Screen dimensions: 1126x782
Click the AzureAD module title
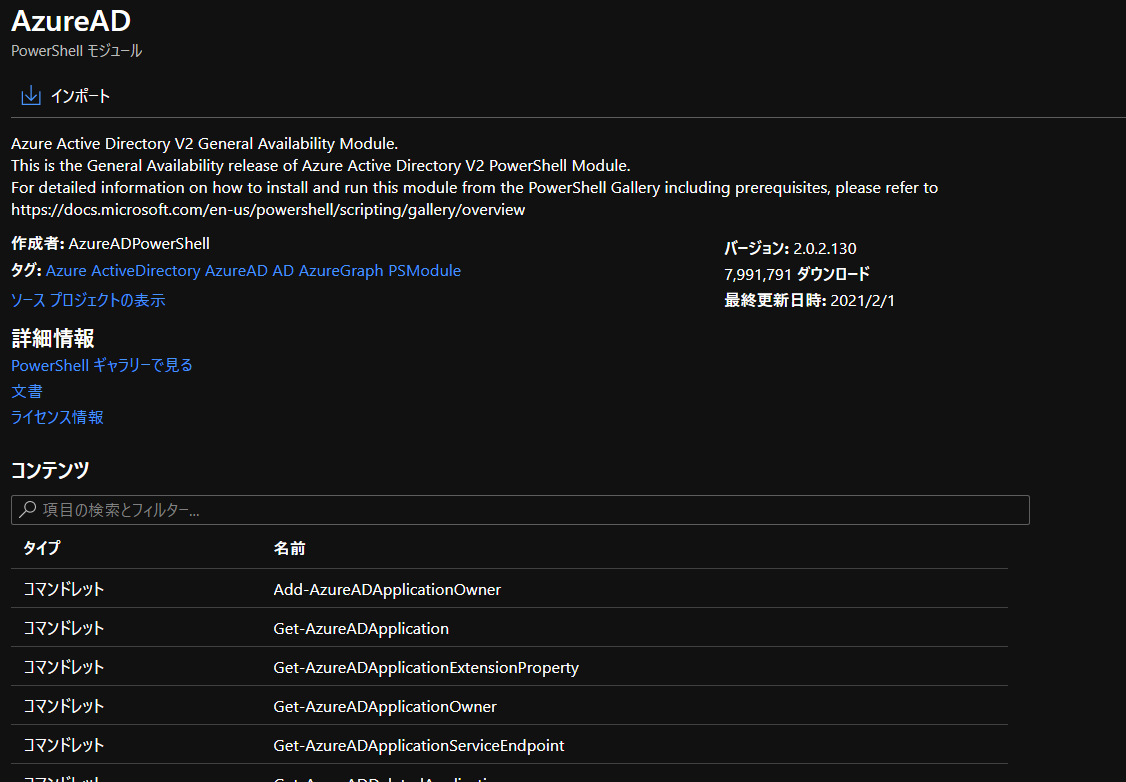point(71,21)
